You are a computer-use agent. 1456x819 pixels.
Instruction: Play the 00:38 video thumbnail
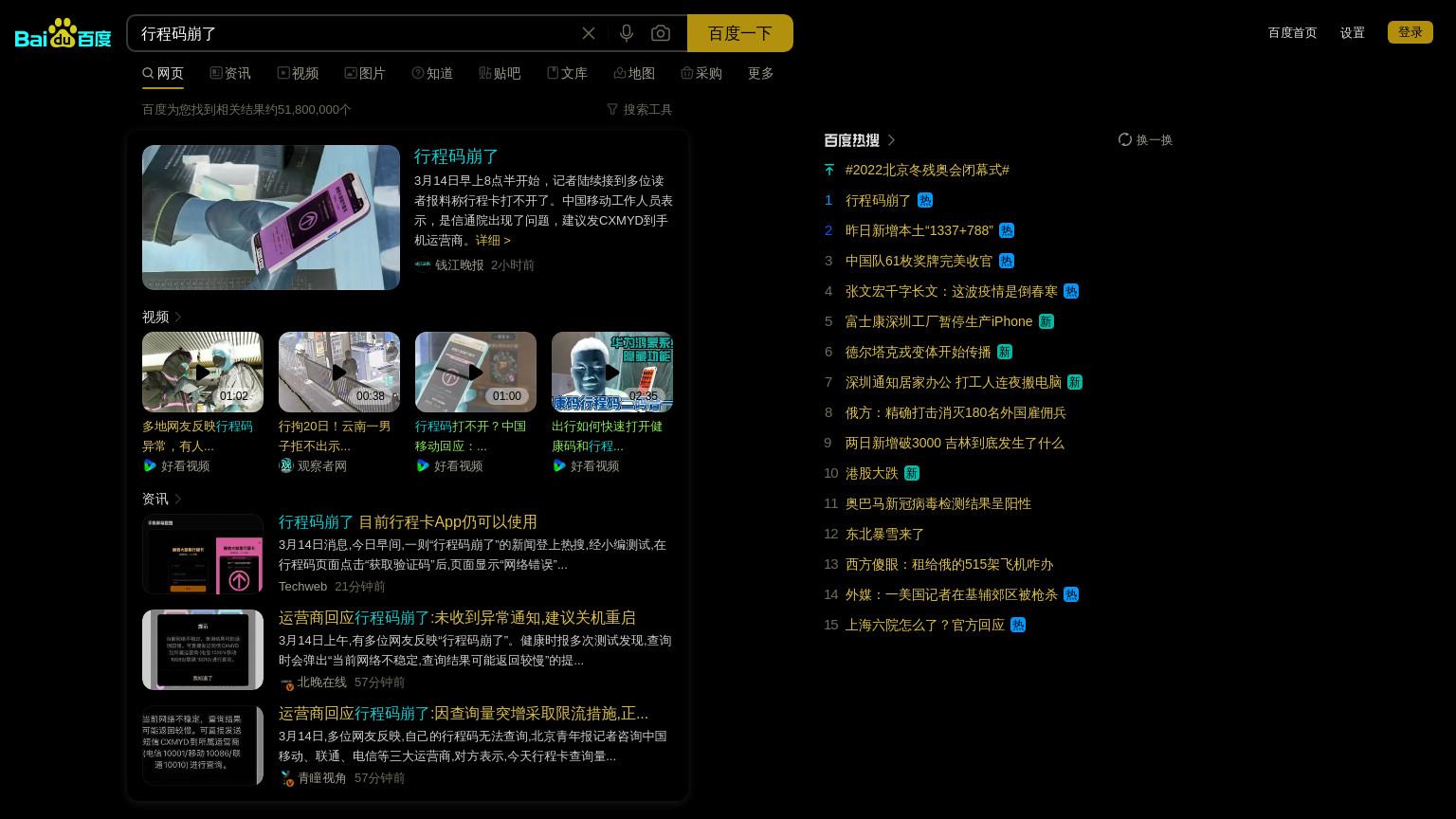click(339, 372)
